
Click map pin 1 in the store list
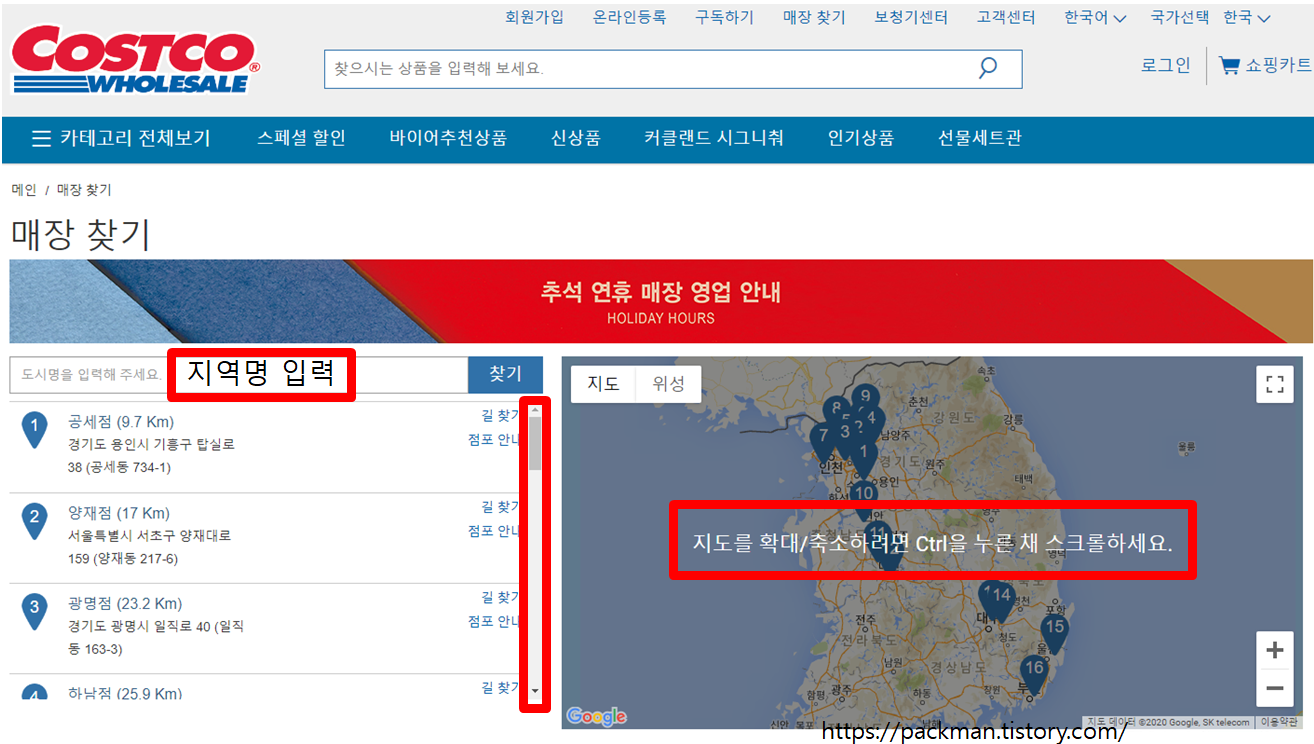point(35,430)
